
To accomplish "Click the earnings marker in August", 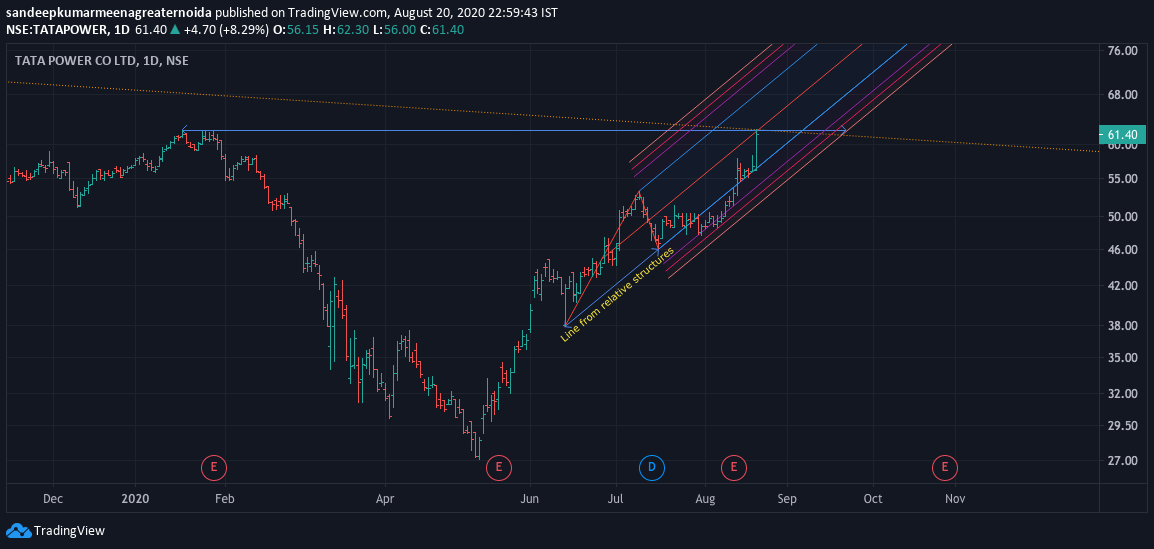I will point(733,467).
